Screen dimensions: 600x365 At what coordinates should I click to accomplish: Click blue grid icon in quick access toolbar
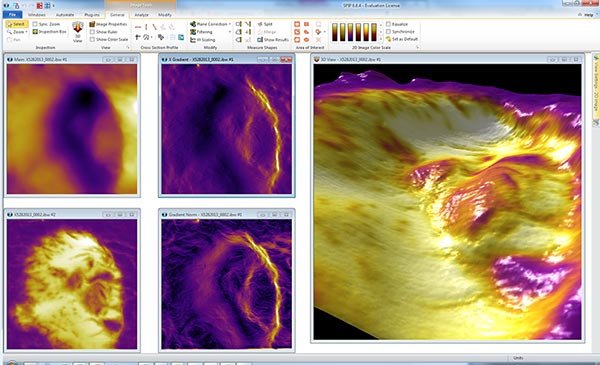47,6
